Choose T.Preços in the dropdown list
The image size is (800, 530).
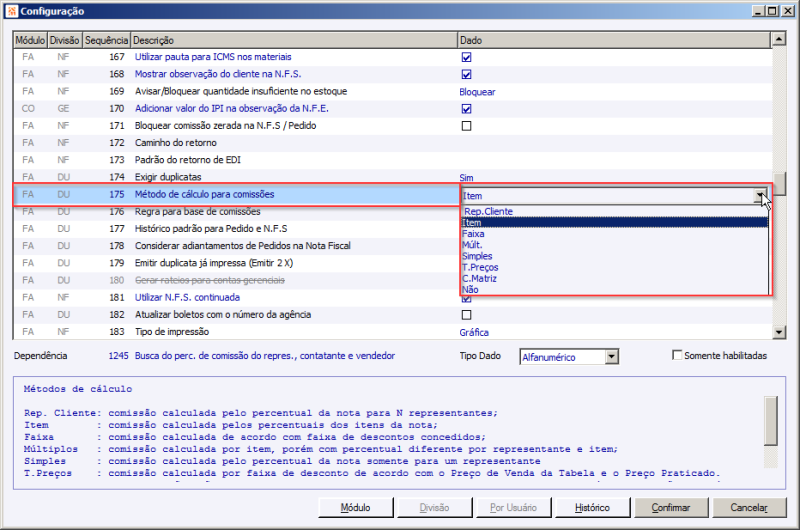pyautogui.click(x=614, y=267)
